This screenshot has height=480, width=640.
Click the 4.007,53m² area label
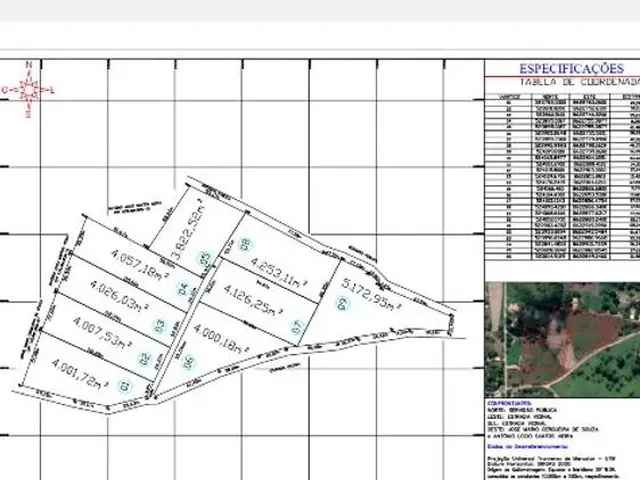pyautogui.click(x=102, y=333)
